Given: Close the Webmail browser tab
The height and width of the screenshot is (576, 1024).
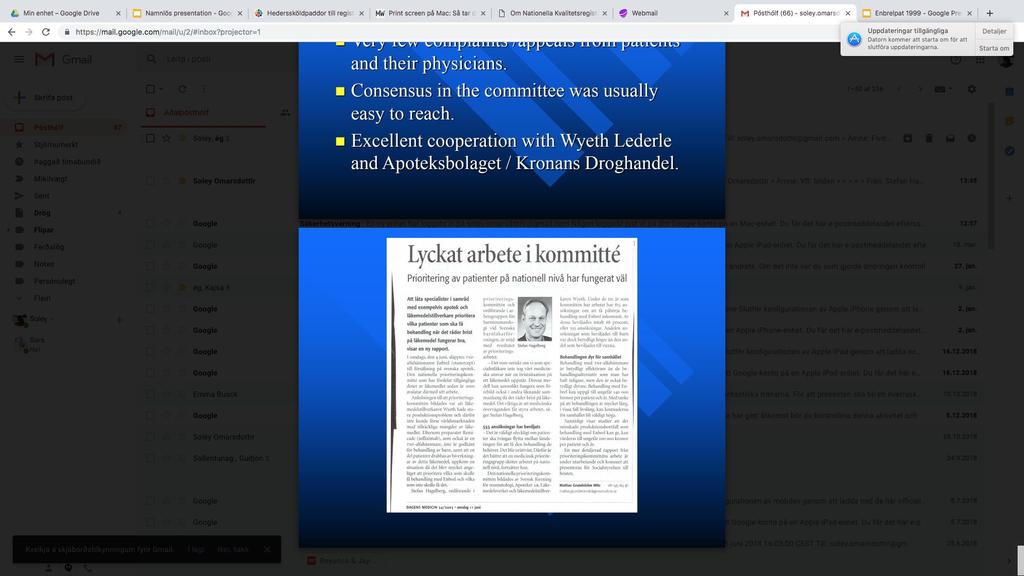Looking at the screenshot, I should (x=726, y=13).
